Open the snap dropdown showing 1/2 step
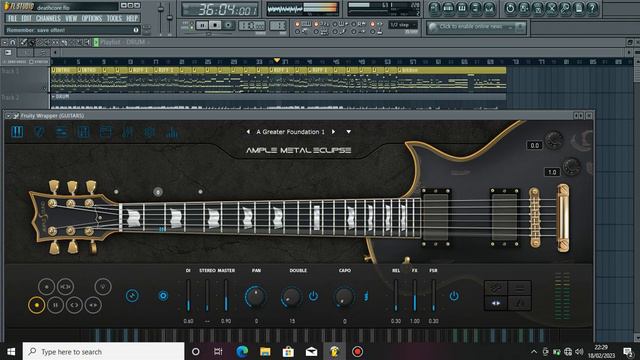The height and width of the screenshot is (360, 640). point(403,25)
